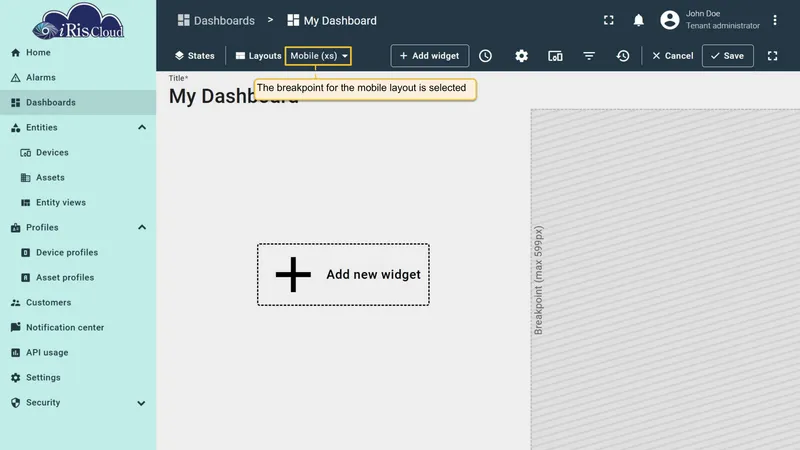Click the States button
Image resolution: width=800 pixels, height=450 pixels.
(194, 56)
